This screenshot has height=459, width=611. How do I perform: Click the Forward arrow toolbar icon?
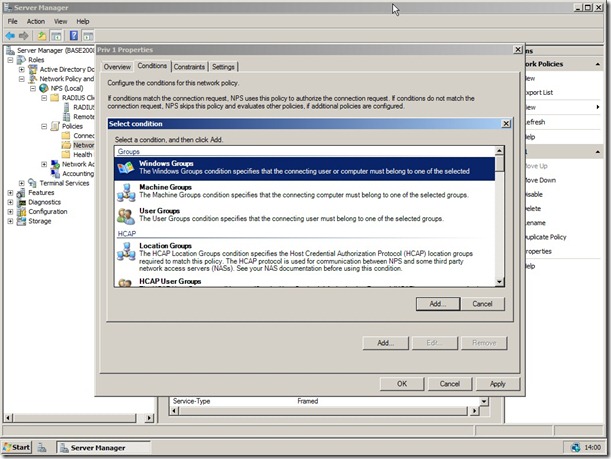(24, 36)
